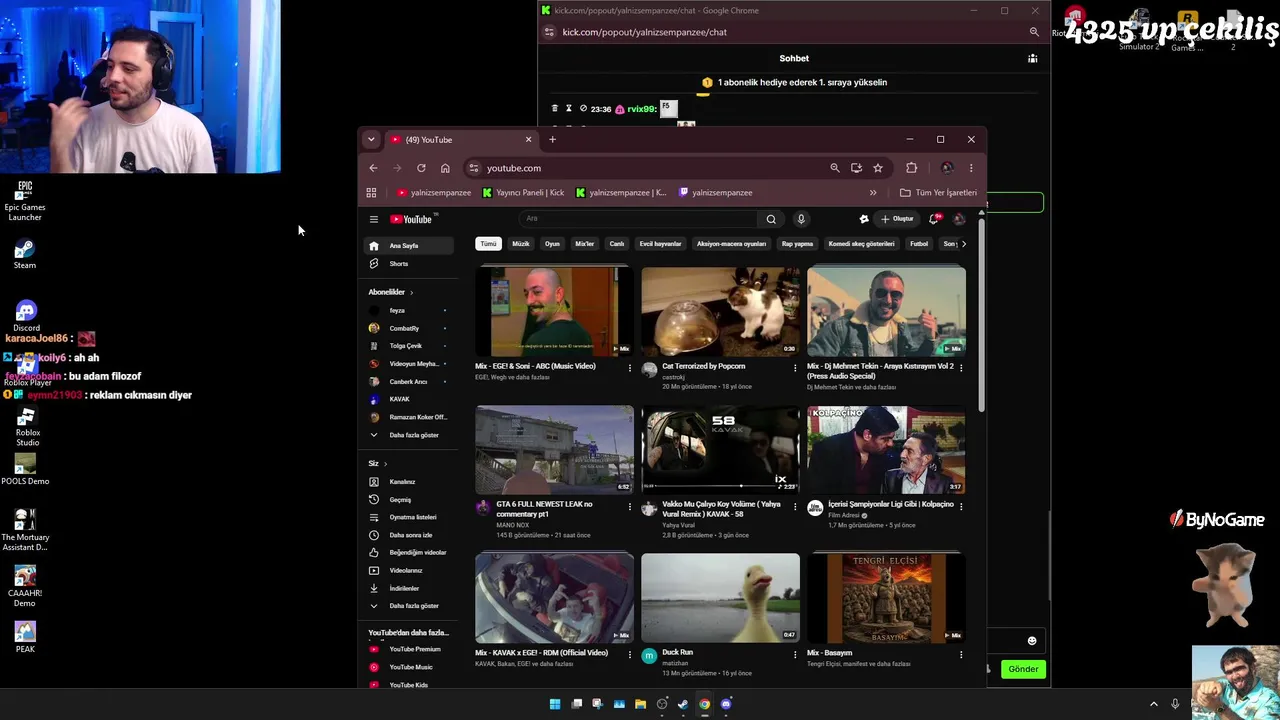Open Chrome extensions puzzle icon
This screenshot has height=720, width=1280.
(911, 168)
